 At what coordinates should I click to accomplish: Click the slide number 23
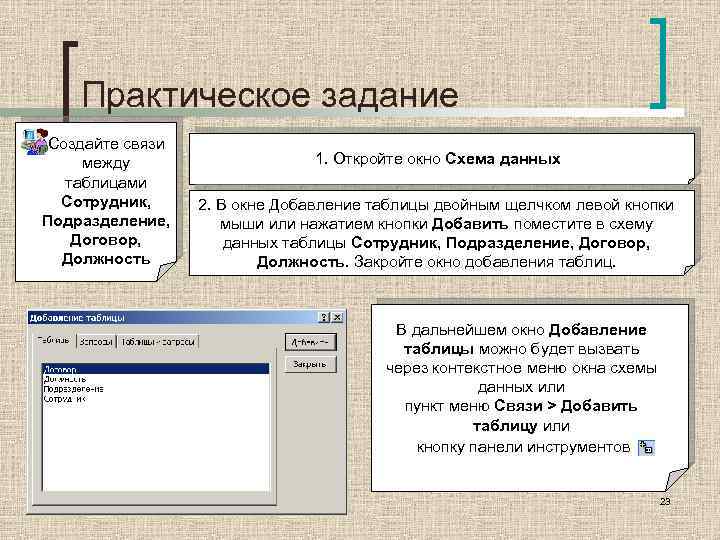click(x=665, y=502)
